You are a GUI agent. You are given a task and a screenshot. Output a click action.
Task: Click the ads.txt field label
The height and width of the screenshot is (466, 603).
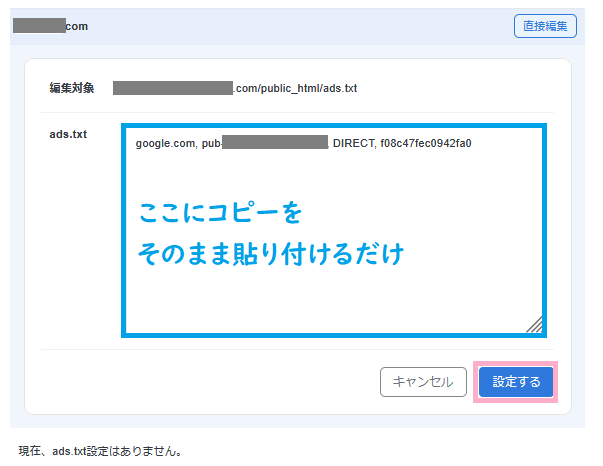tap(68, 134)
